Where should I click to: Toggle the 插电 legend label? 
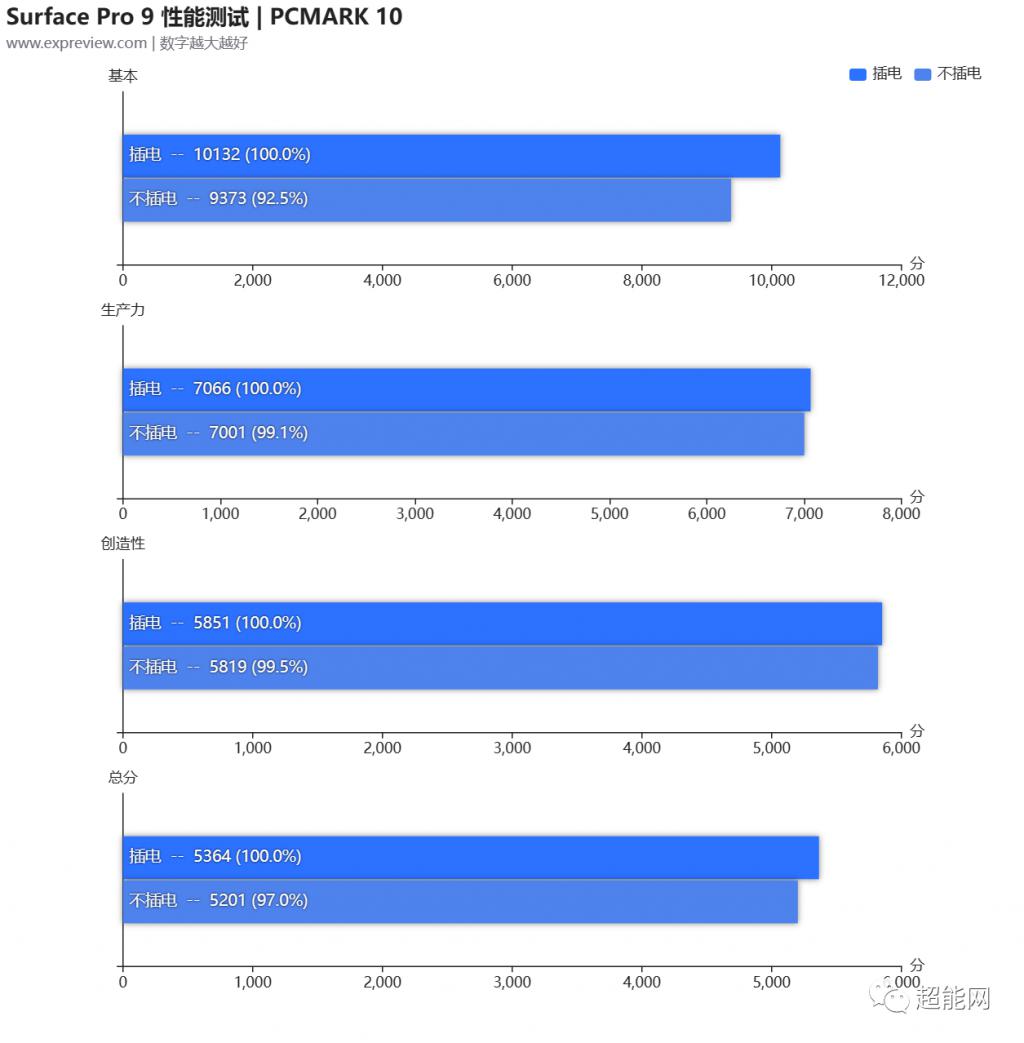click(x=886, y=73)
